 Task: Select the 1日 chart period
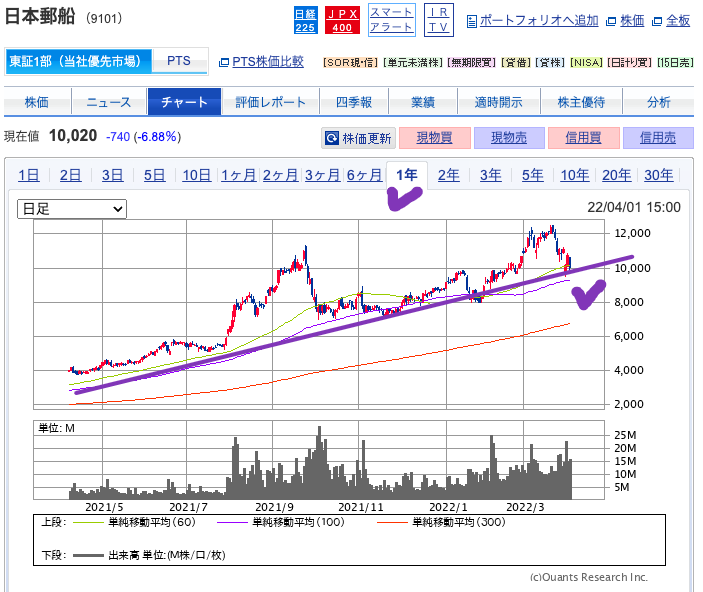pos(29,175)
